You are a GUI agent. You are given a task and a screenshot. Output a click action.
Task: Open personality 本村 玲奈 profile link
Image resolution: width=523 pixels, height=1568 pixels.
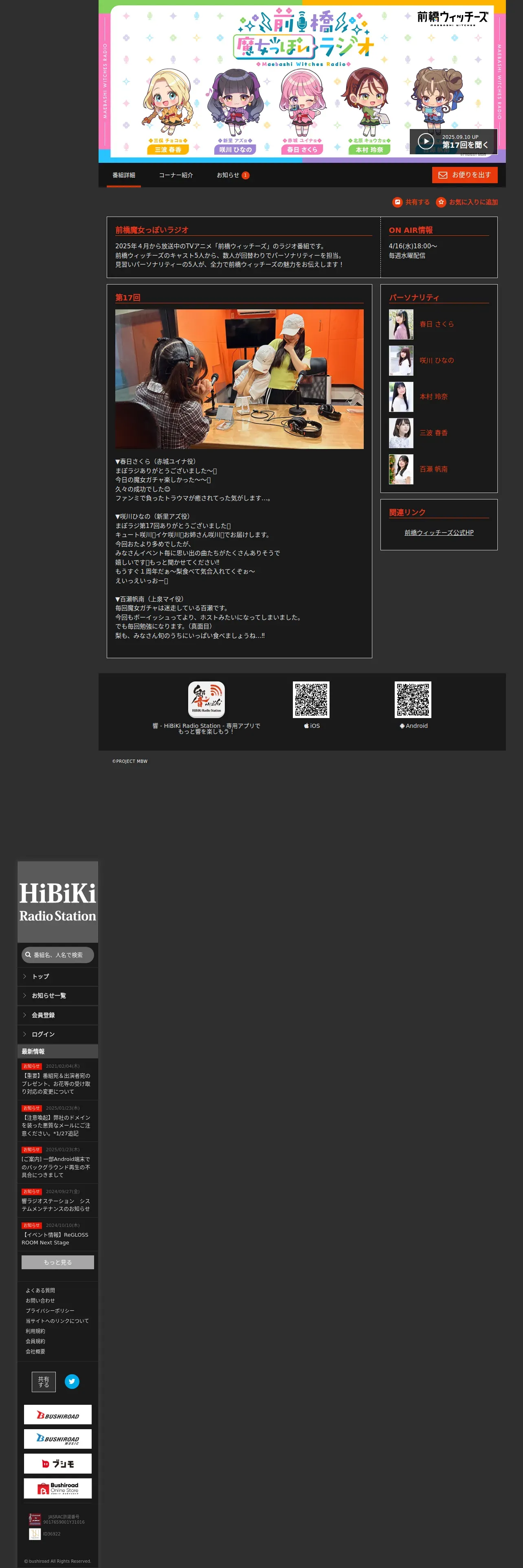coord(433,397)
